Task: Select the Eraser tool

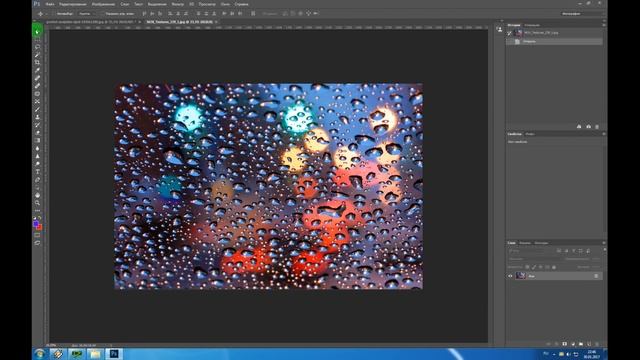Action: 37,133
